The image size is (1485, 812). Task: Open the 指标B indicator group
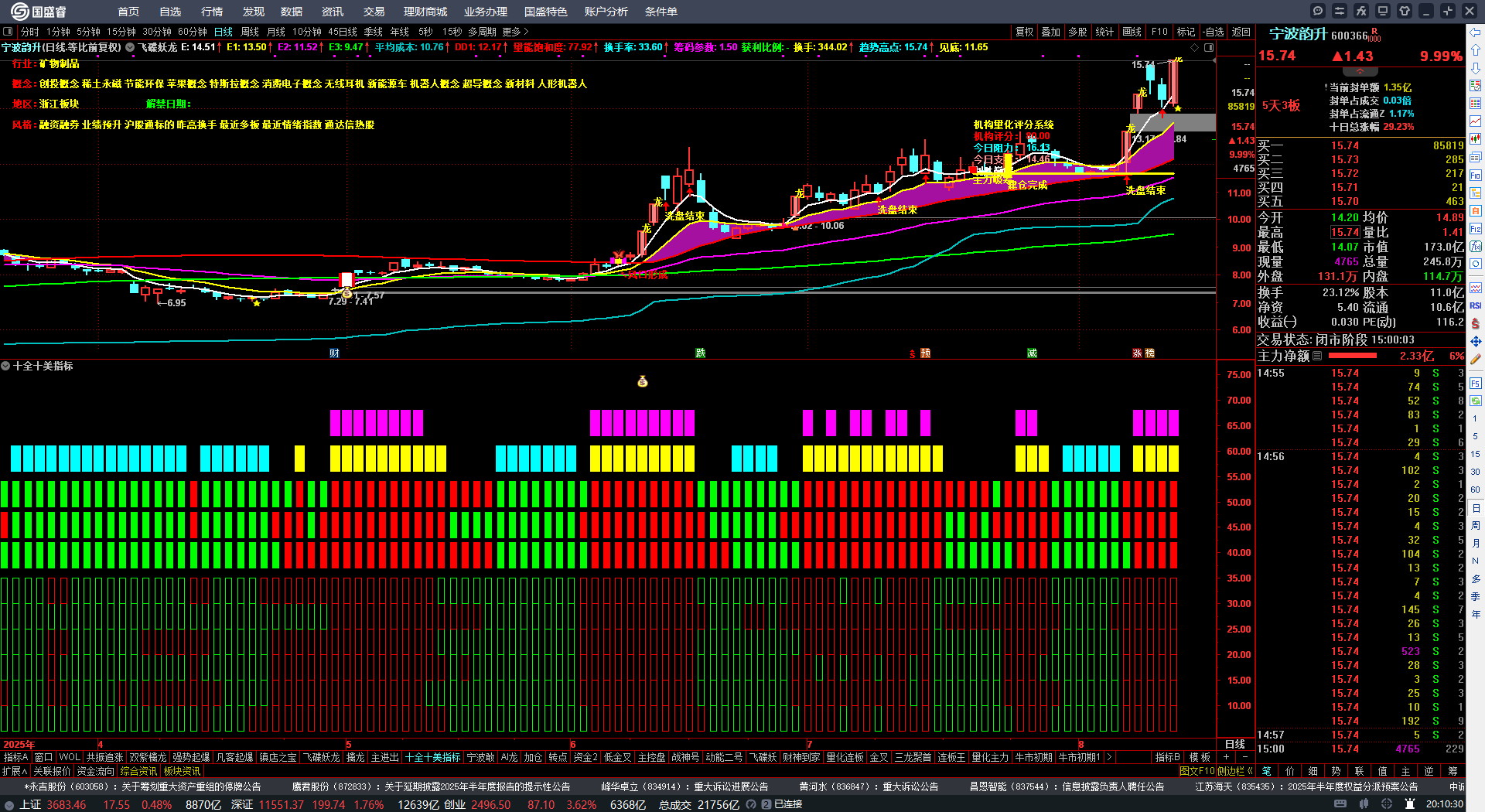(x=1168, y=757)
